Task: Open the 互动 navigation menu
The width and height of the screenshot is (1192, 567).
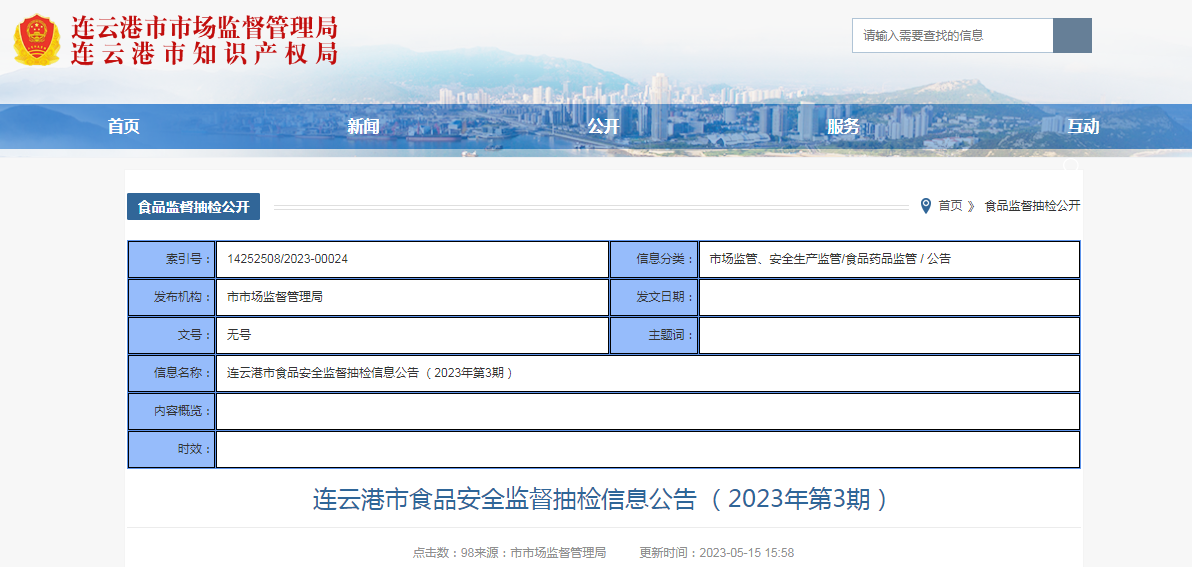Action: point(1083,127)
